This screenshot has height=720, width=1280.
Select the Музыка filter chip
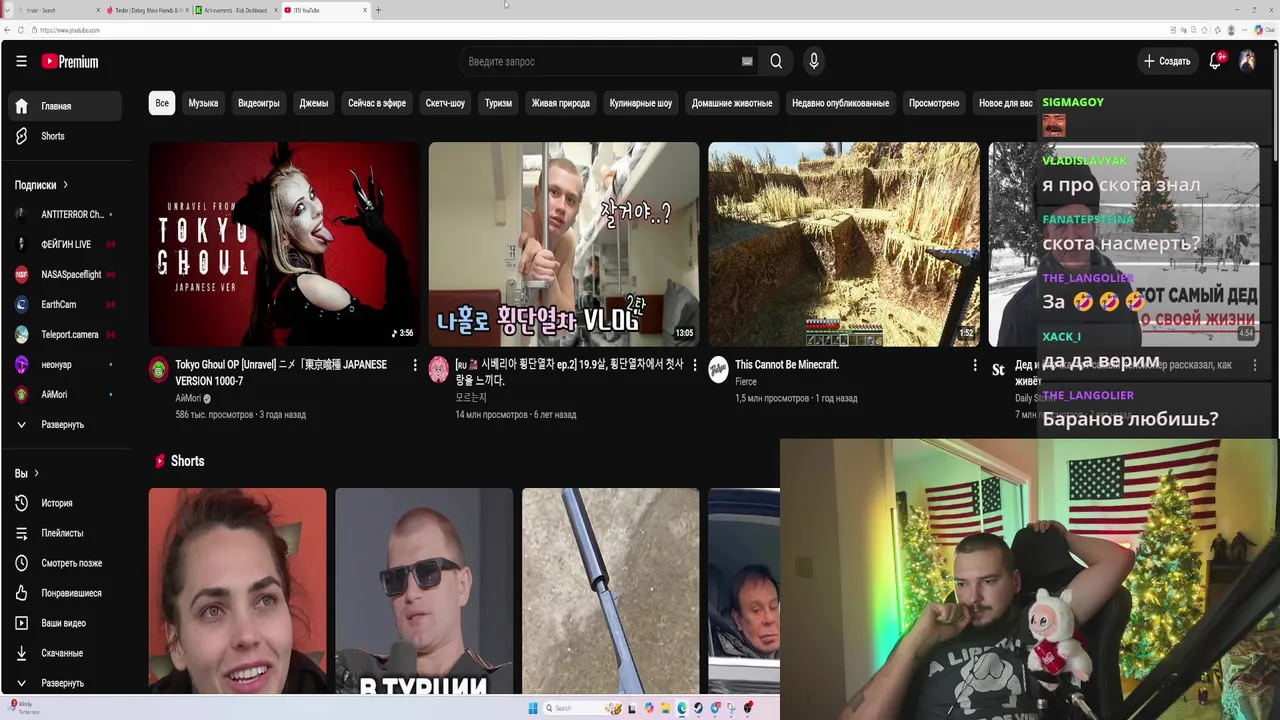click(203, 103)
